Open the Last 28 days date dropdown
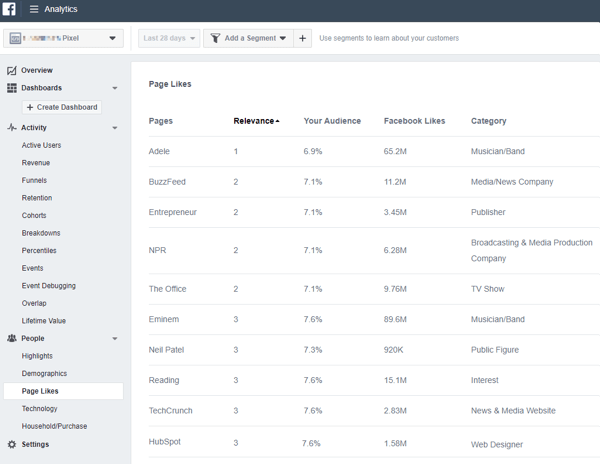This screenshot has width=600, height=464. coord(169,38)
